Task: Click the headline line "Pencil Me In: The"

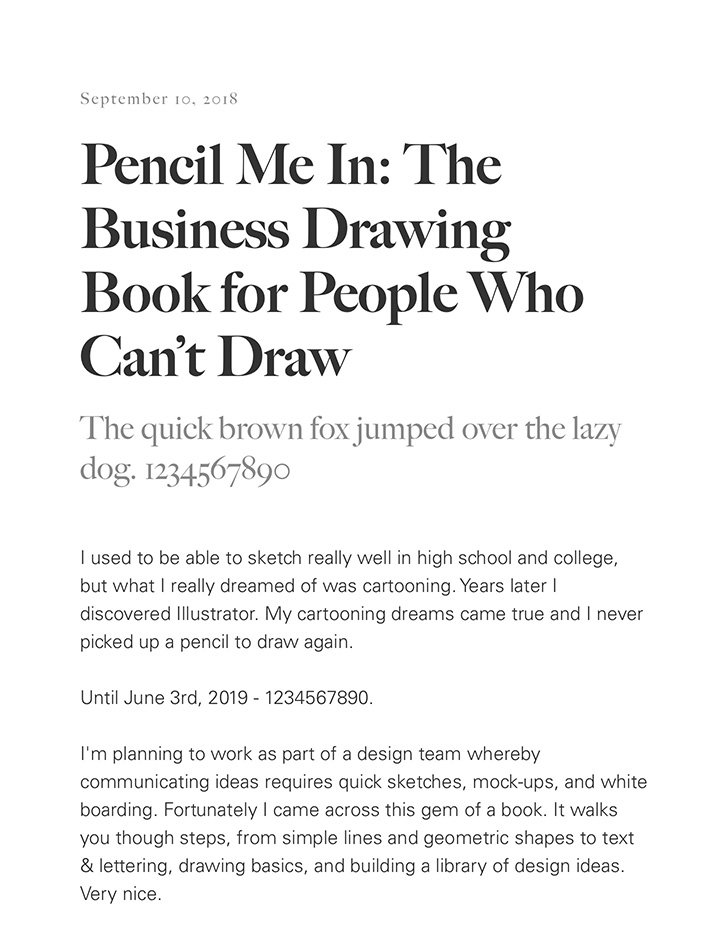Action: pyautogui.click(x=290, y=165)
